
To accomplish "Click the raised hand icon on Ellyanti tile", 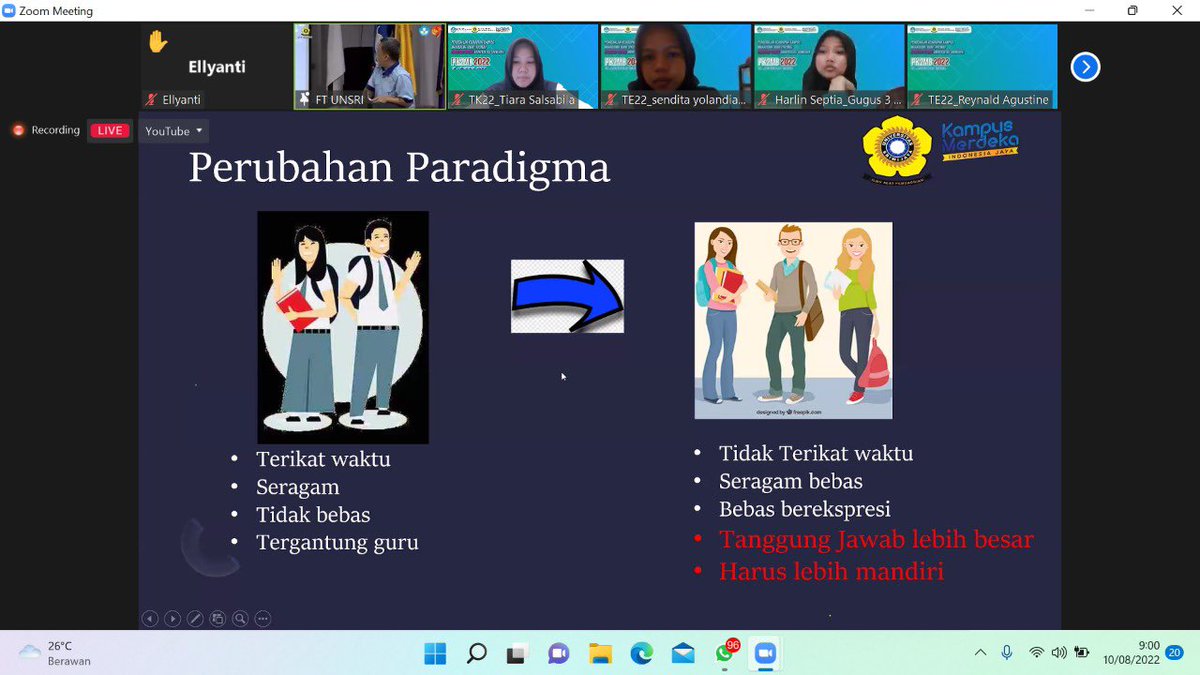I will 157,42.
